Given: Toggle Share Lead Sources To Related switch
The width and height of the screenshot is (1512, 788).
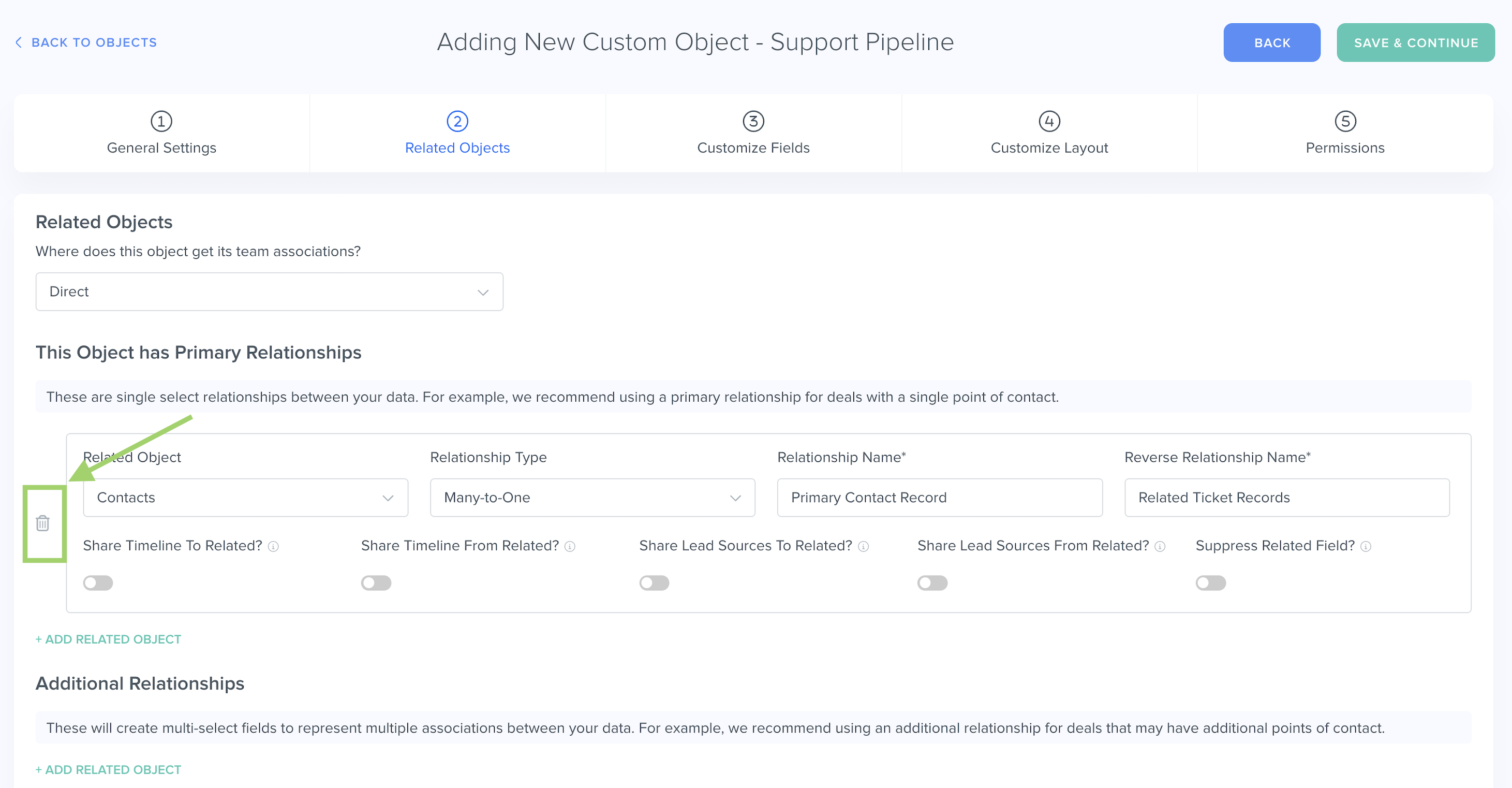Looking at the screenshot, I should (x=654, y=582).
